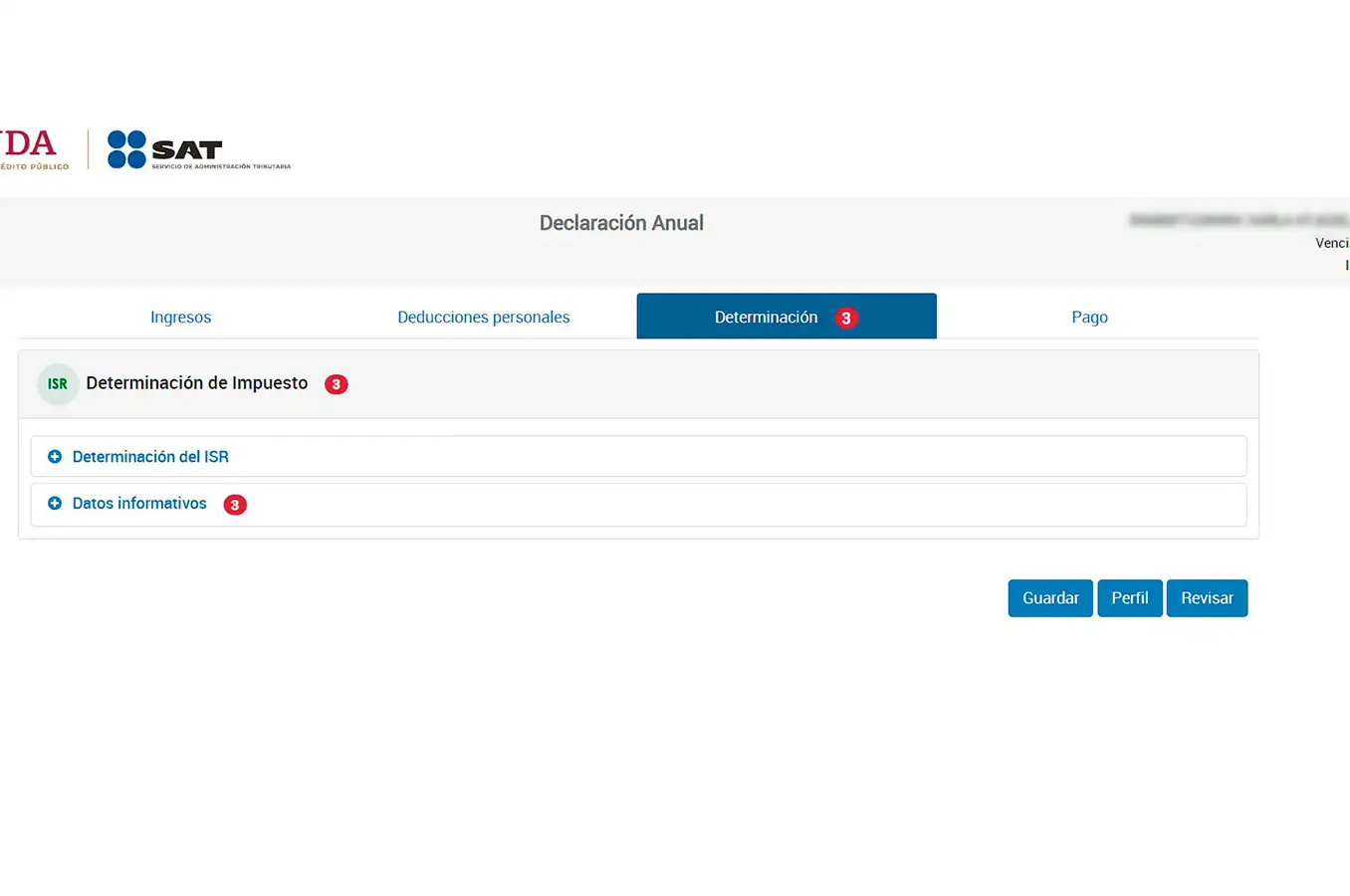Go to the Pago tab
This screenshot has height=896, width=1350.
pos(1089,318)
